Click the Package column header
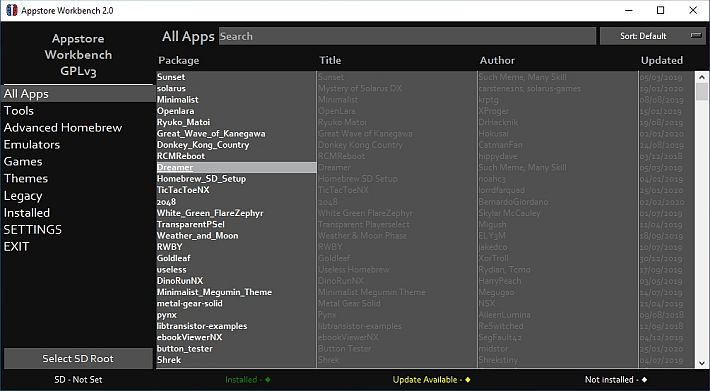 pos(179,60)
